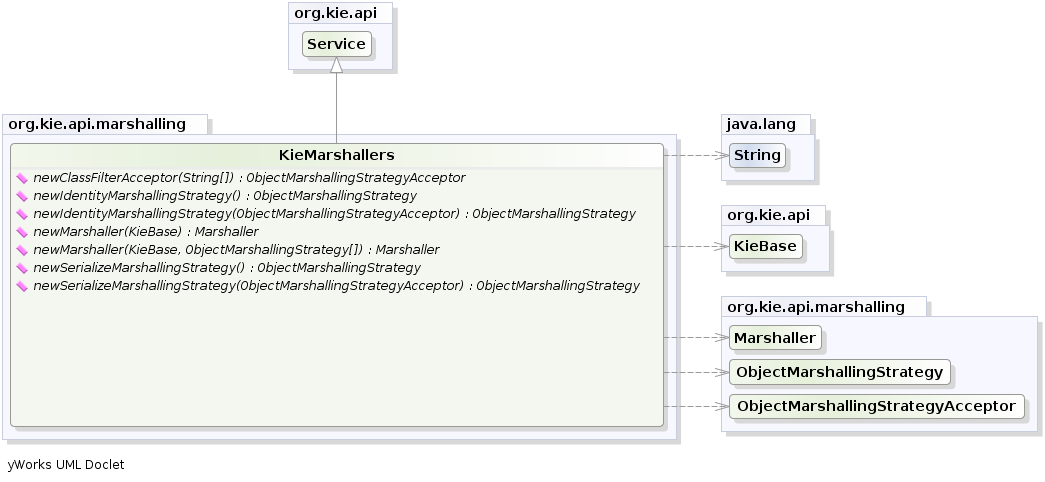Screen dimensions: 1045x482
Task: Click the dependency arrowhead pointing to String
Action: (724, 155)
